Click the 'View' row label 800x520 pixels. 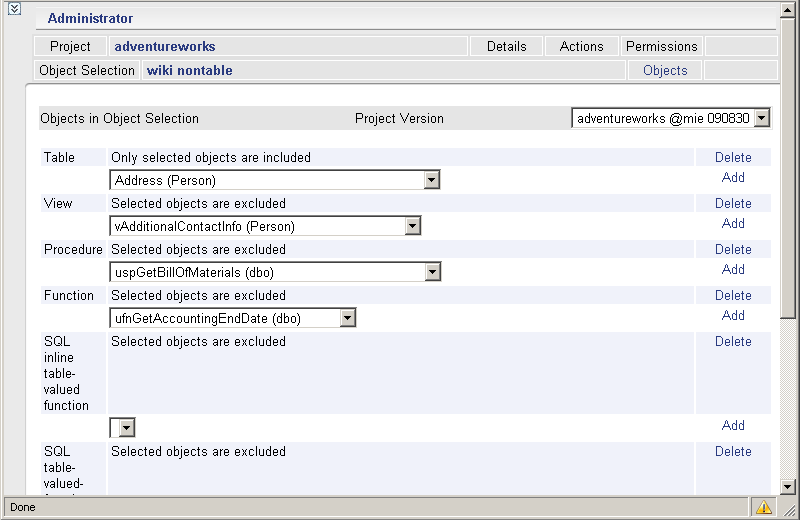(58, 203)
